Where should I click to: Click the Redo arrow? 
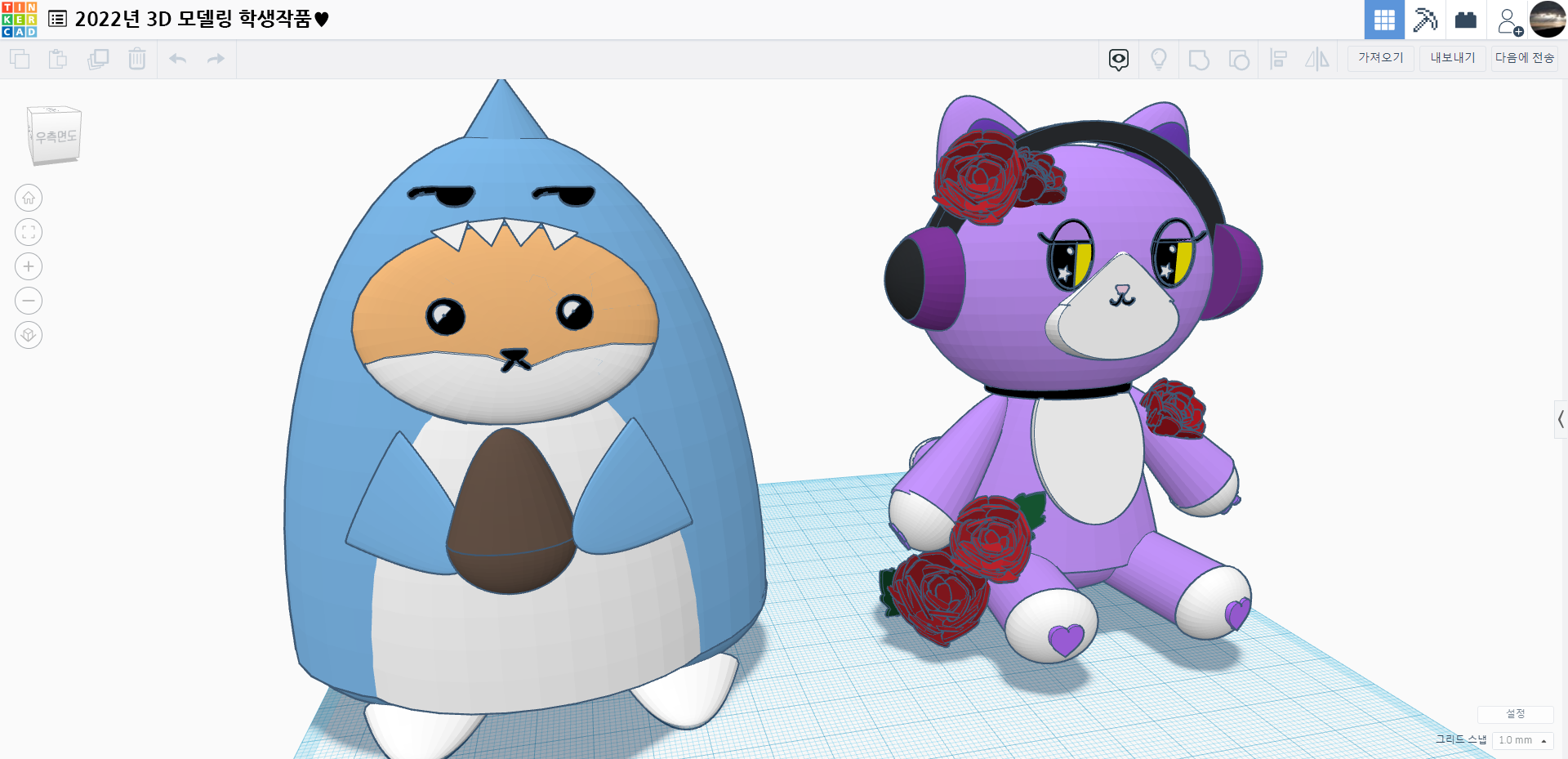216,59
